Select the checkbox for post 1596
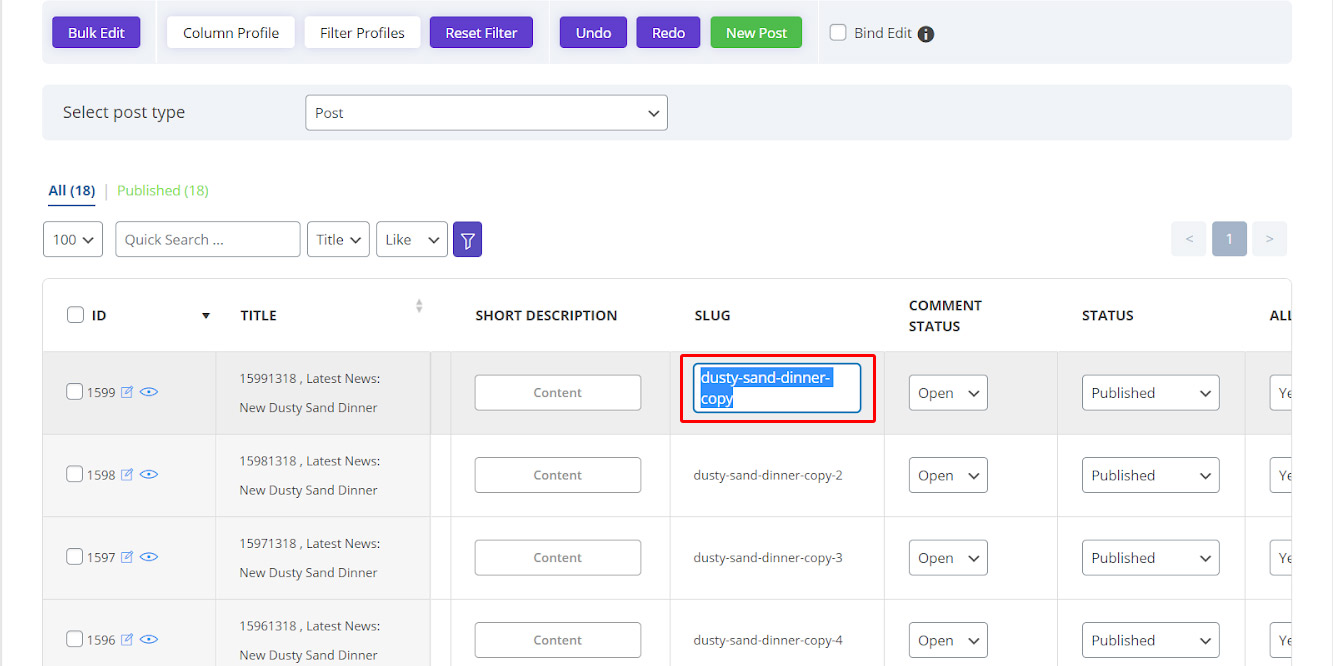Viewport: 1333px width, 666px height. point(74,639)
